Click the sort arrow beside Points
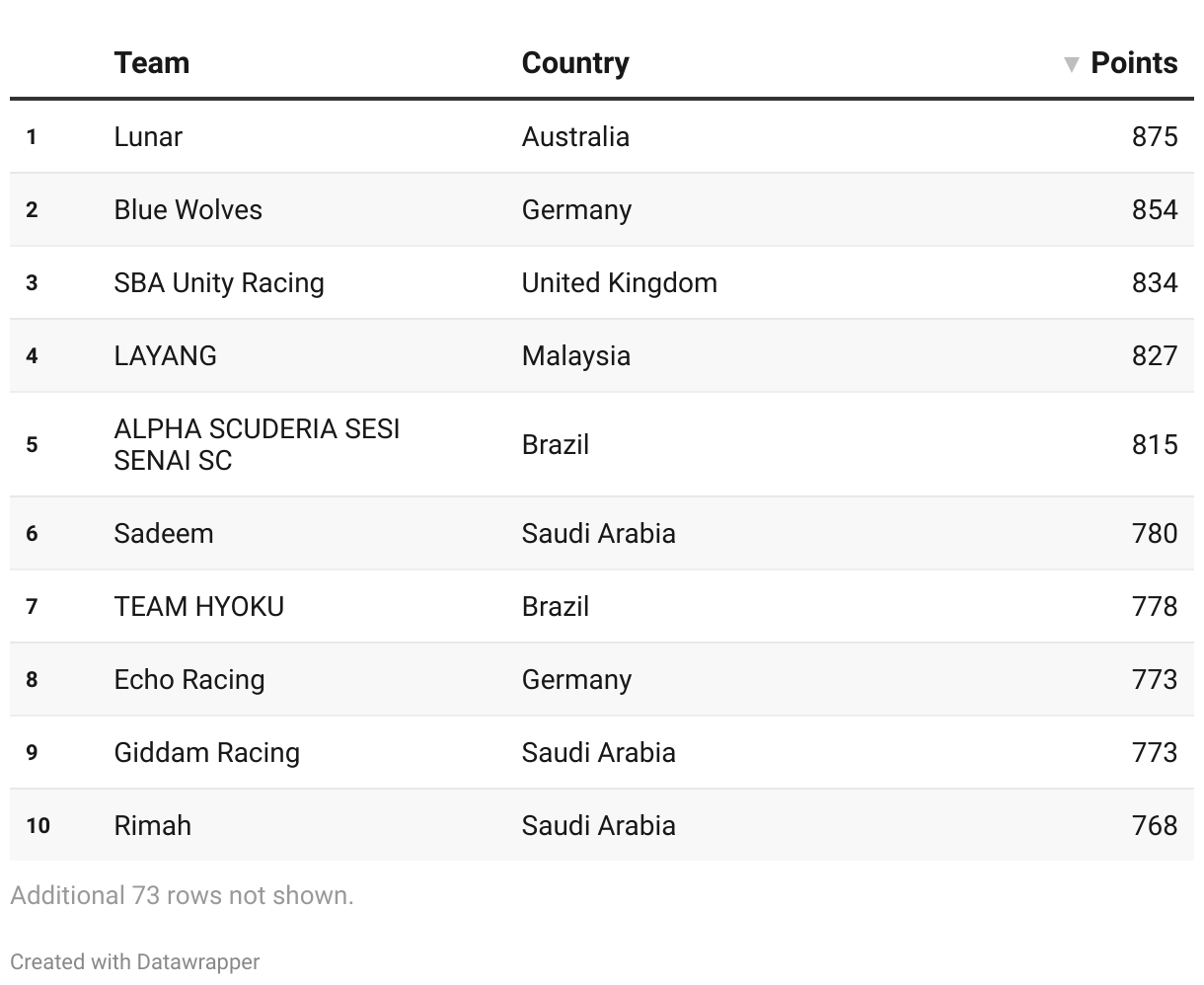The image size is (1204, 985). tap(1072, 65)
